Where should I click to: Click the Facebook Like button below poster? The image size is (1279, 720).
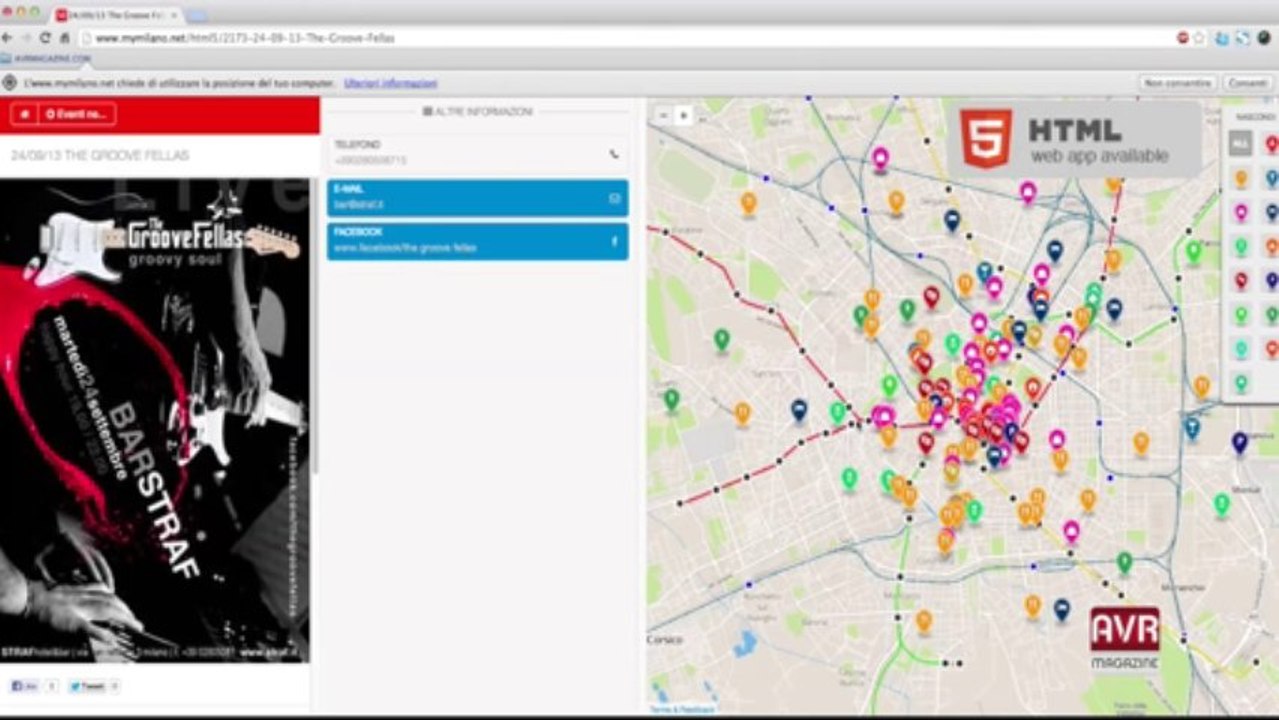tap(25, 686)
